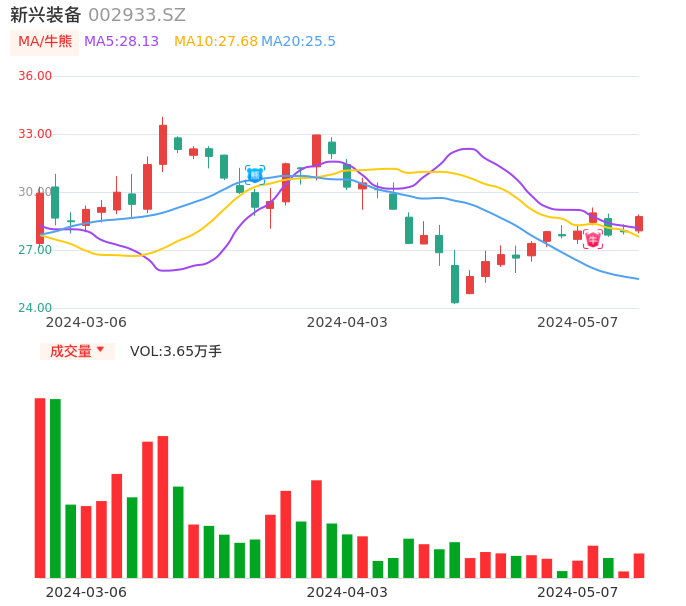Click the tallest red volume bar at far left
Image resolution: width=686 pixels, height=606 pixels.
[x=40, y=488]
